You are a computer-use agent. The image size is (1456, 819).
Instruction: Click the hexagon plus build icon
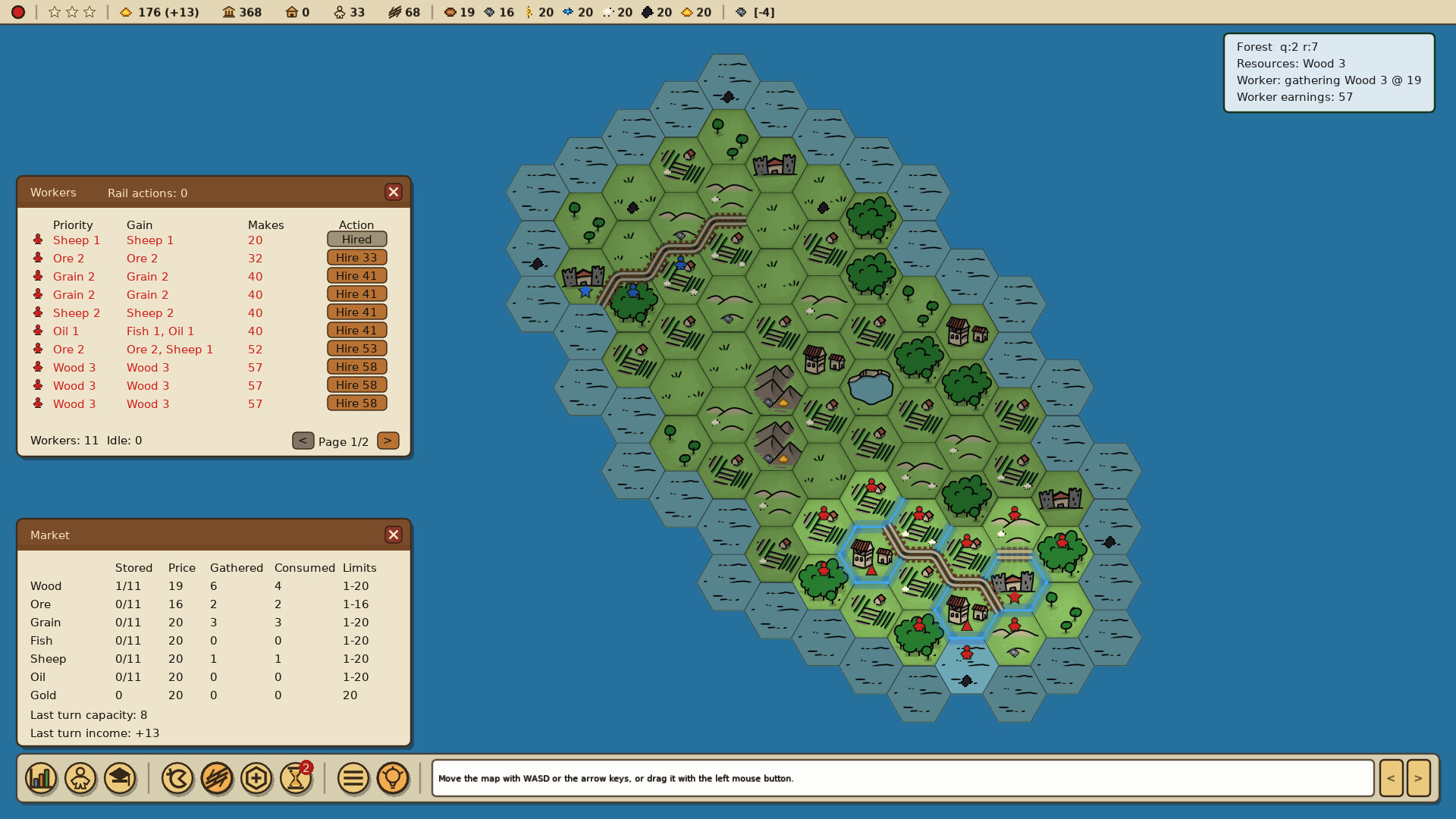click(256, 778)
